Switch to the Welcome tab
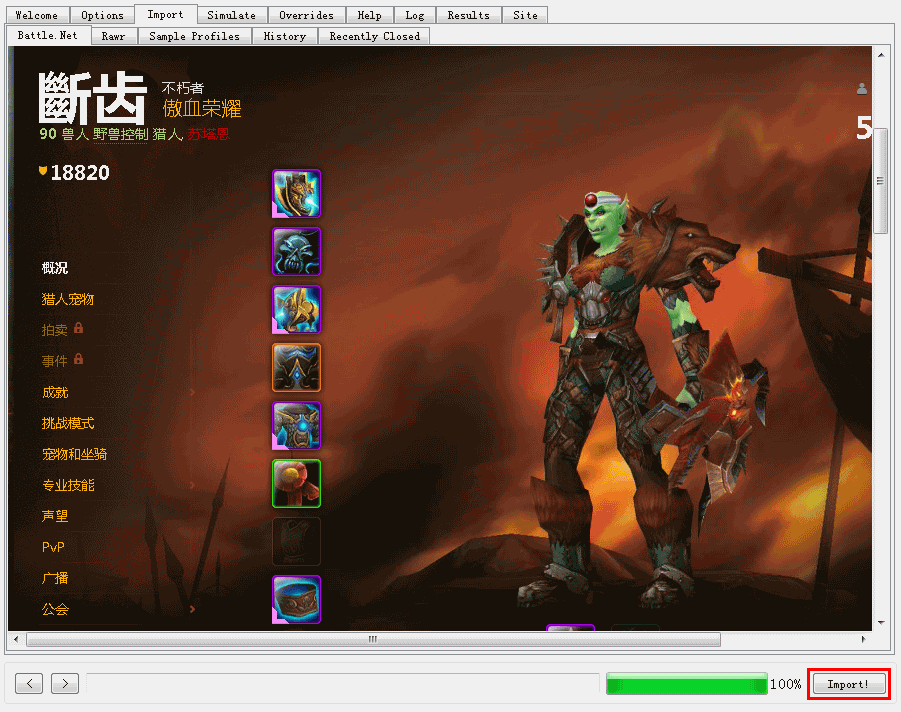901x712 pixels. pos(37,15)
